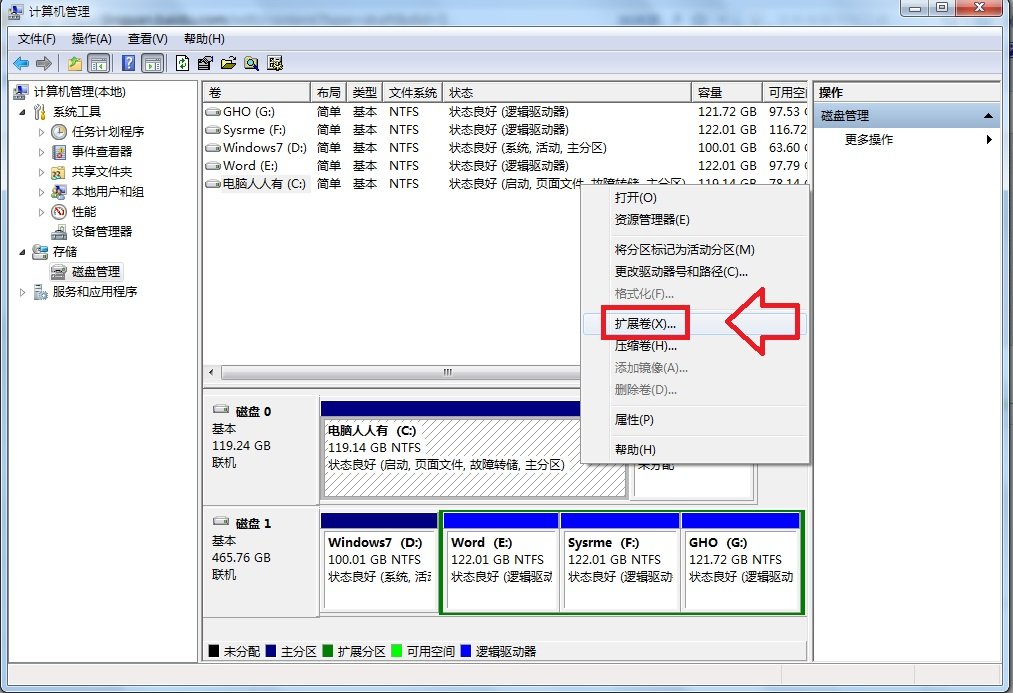Click the back navigation arrow icon
The image size is (1013, 693).
point(21,62)
